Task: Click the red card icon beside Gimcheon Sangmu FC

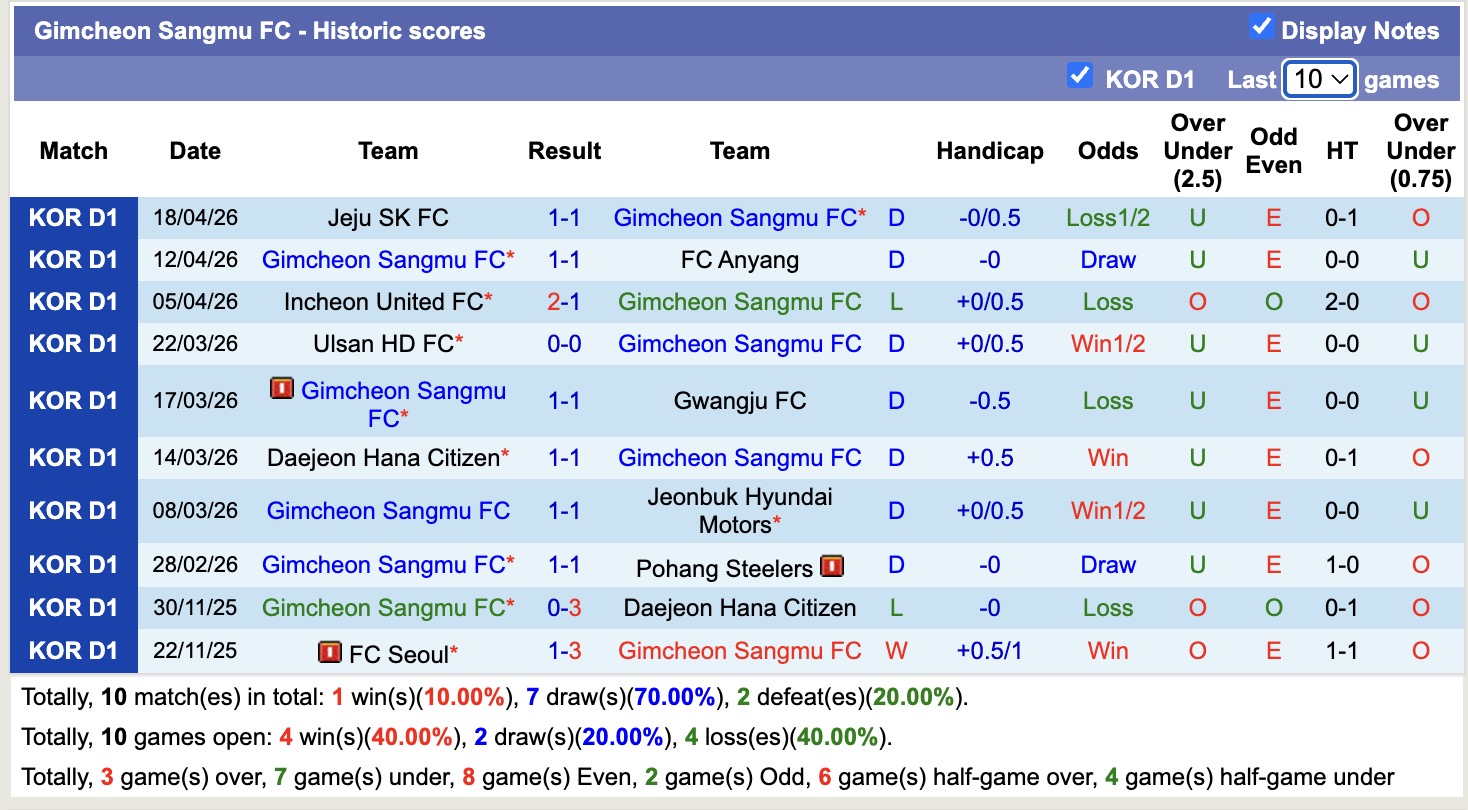Action: pyautogui.click(x=283, y=390)
